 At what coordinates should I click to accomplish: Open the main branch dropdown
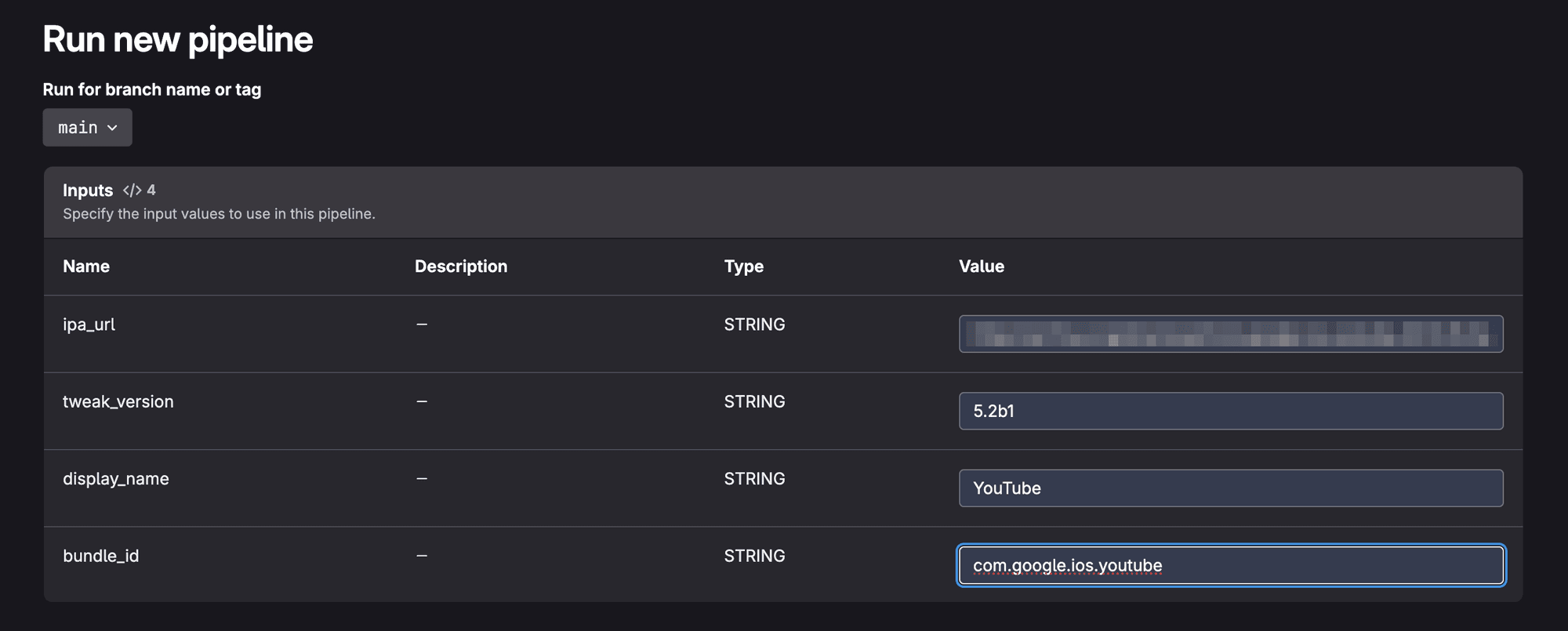[87, 127]
